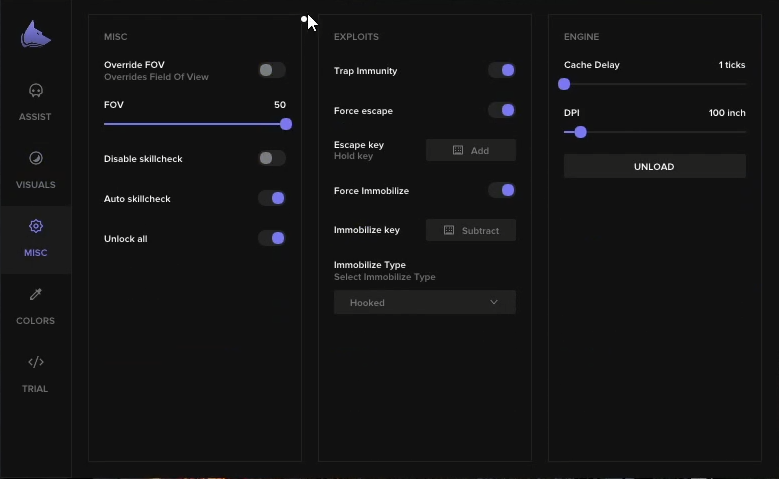779x479 pixels.
Task: Click the keyboard icon beside Subtract
Action: (x=449, y=230)
